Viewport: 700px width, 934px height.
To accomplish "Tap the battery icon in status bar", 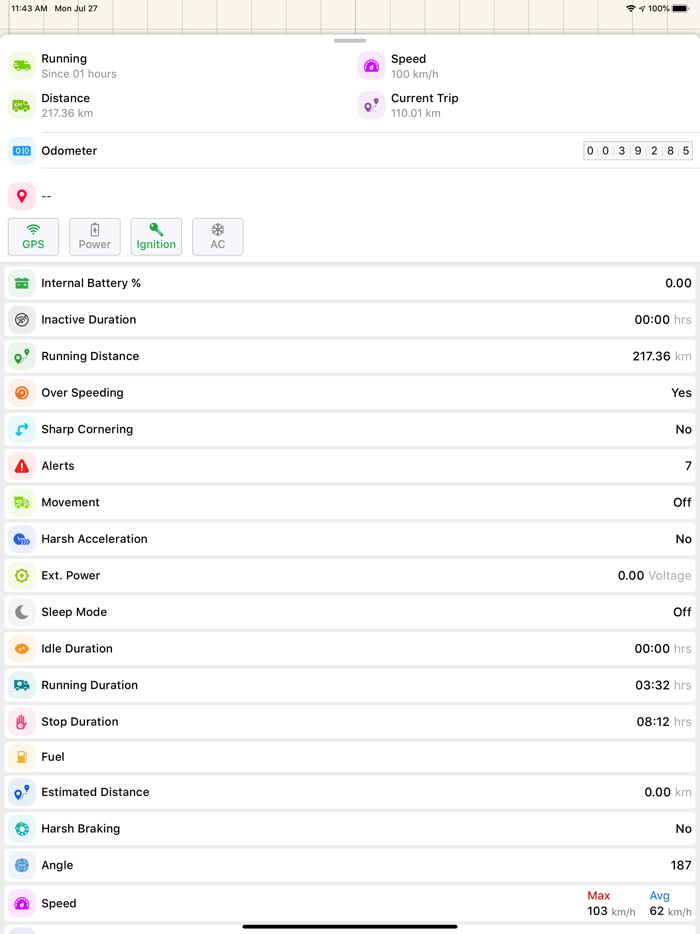I will [680, 8].
